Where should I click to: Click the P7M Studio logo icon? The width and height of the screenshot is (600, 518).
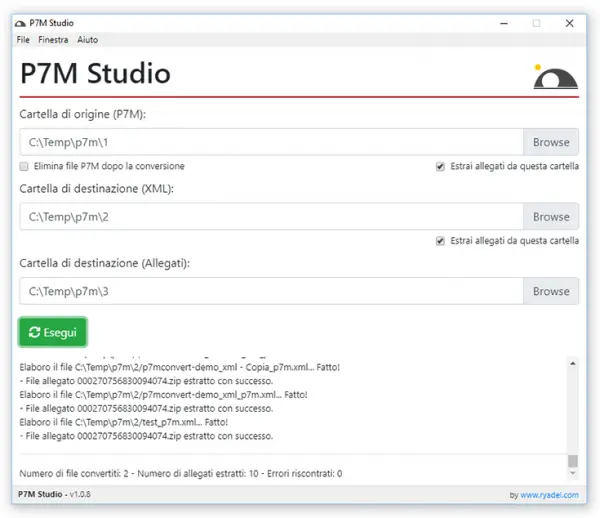point(556,77)
